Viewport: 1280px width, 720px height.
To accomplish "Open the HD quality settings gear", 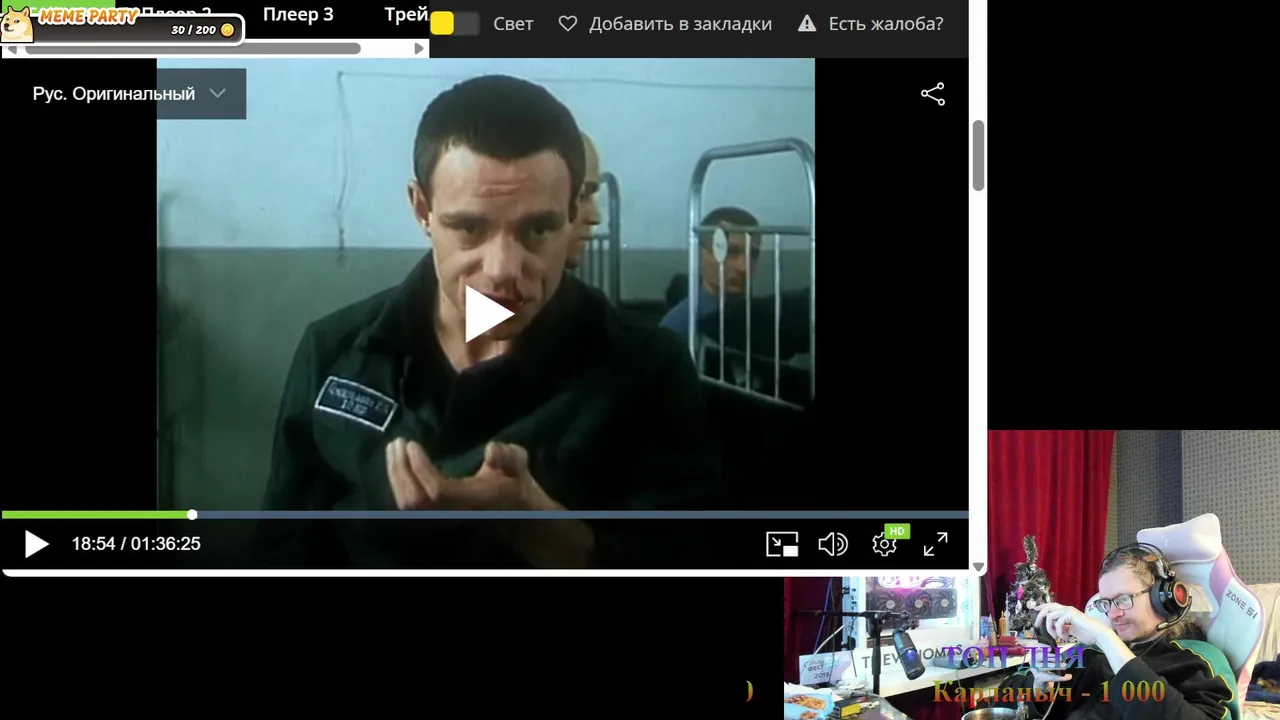I will (885, 544).
